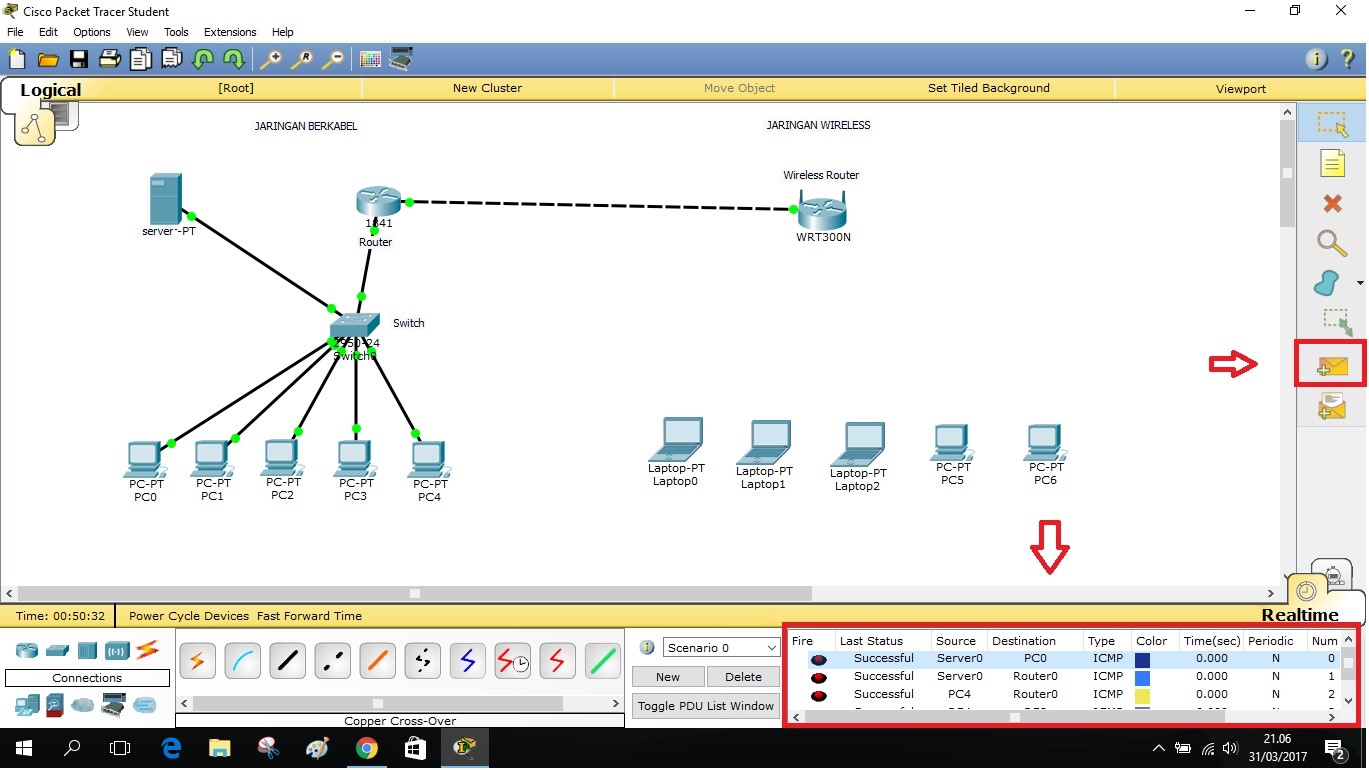This screenshot has height=770, width=1369.
Task: Zoom out with the minus magnifier
Action: 333,59
